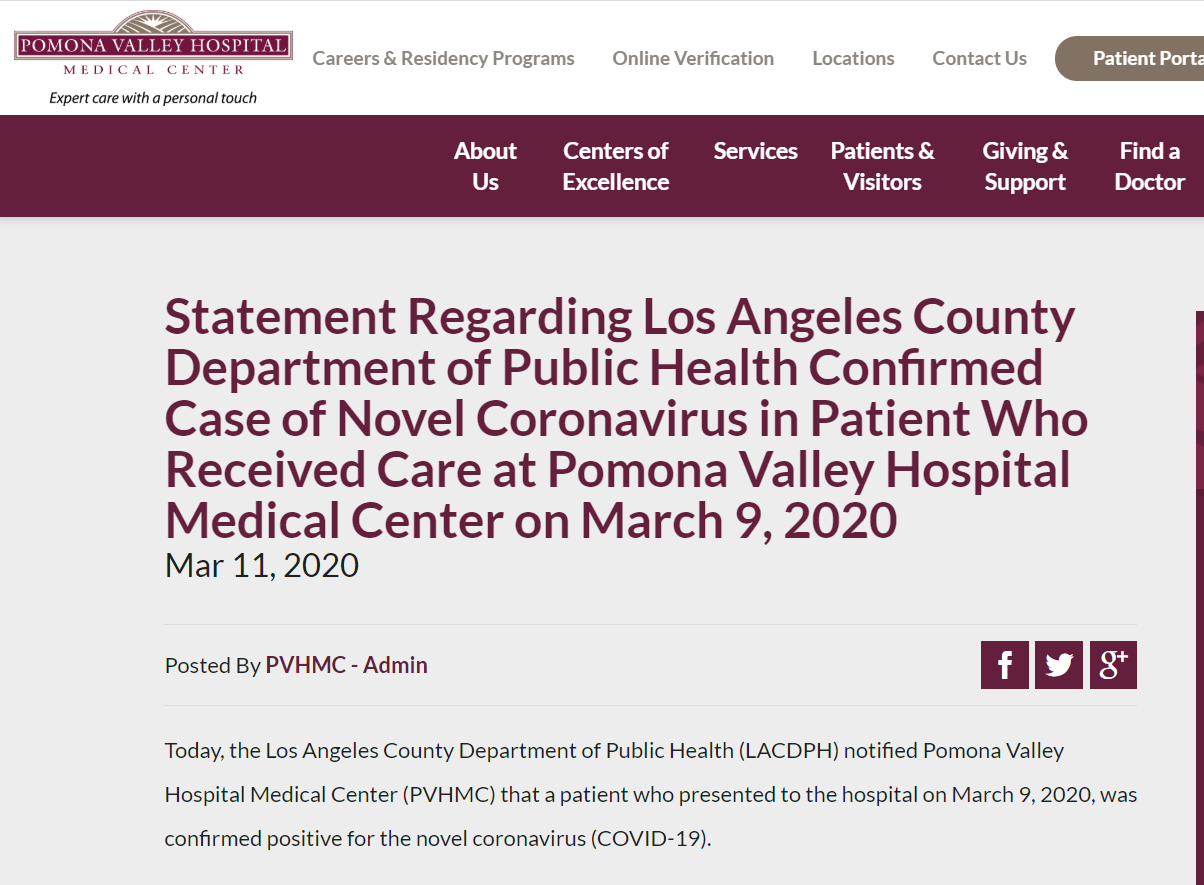Click the tagline 'Expert care with a personal touch'
The image size is (1204, 885).
(153, 98)
